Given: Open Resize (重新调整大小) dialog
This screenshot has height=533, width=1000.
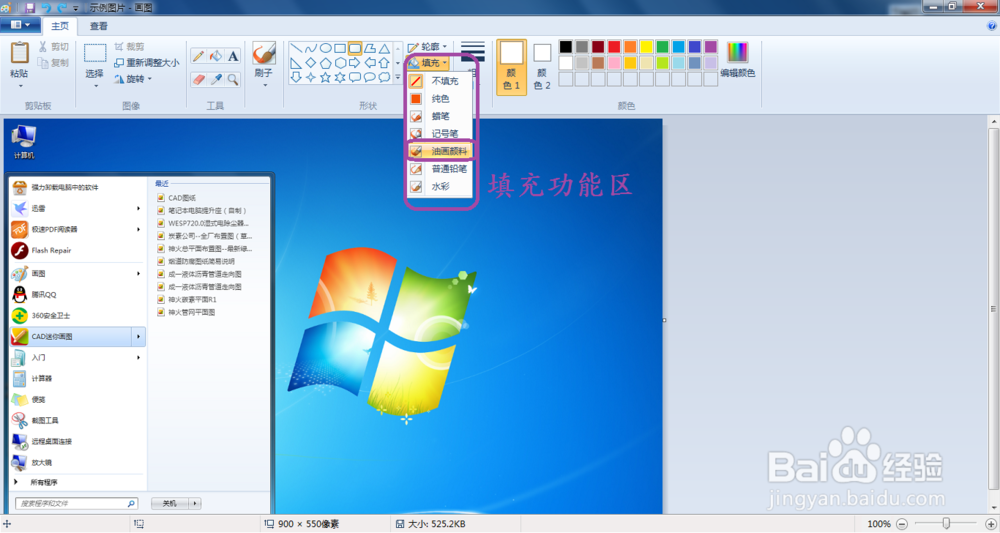Looking at the screenshot, I should (147, 62).
